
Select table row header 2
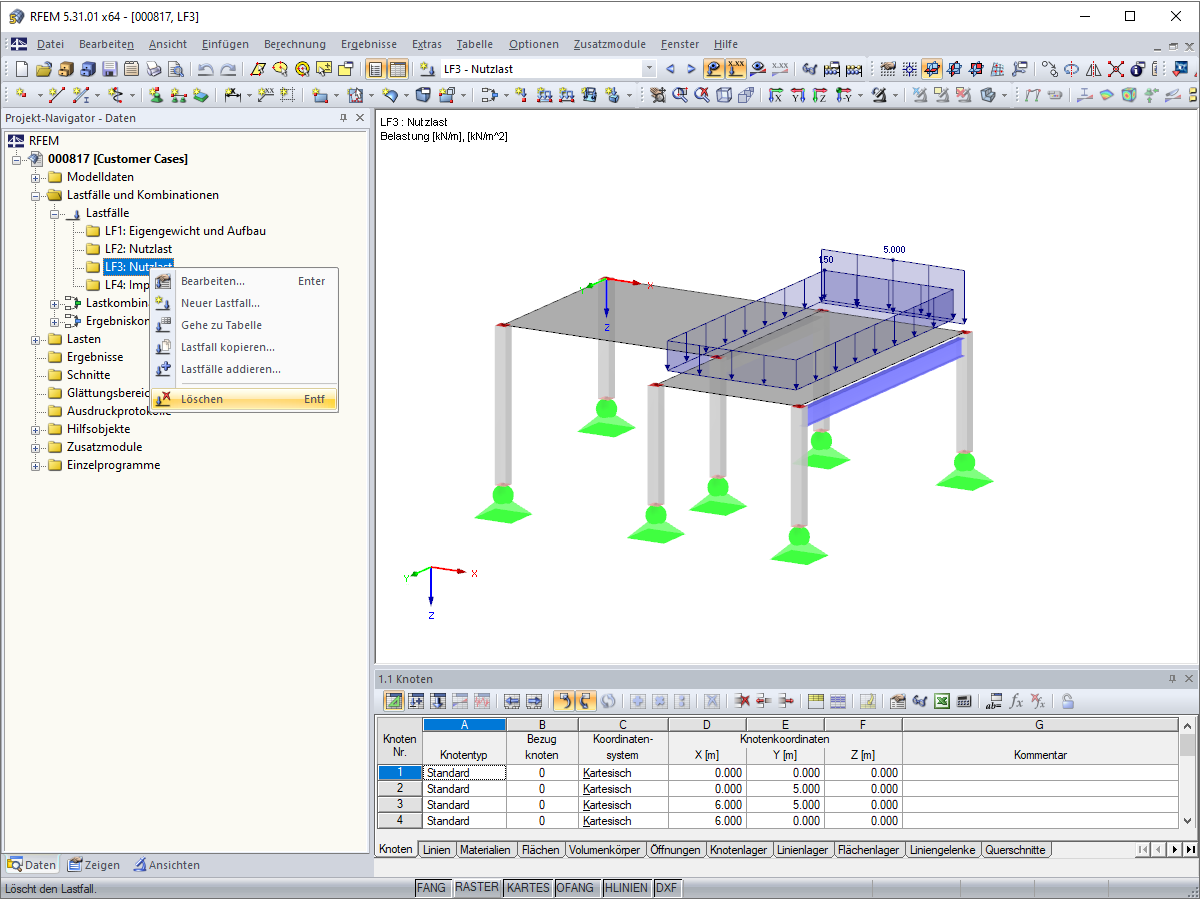[400, 789]
